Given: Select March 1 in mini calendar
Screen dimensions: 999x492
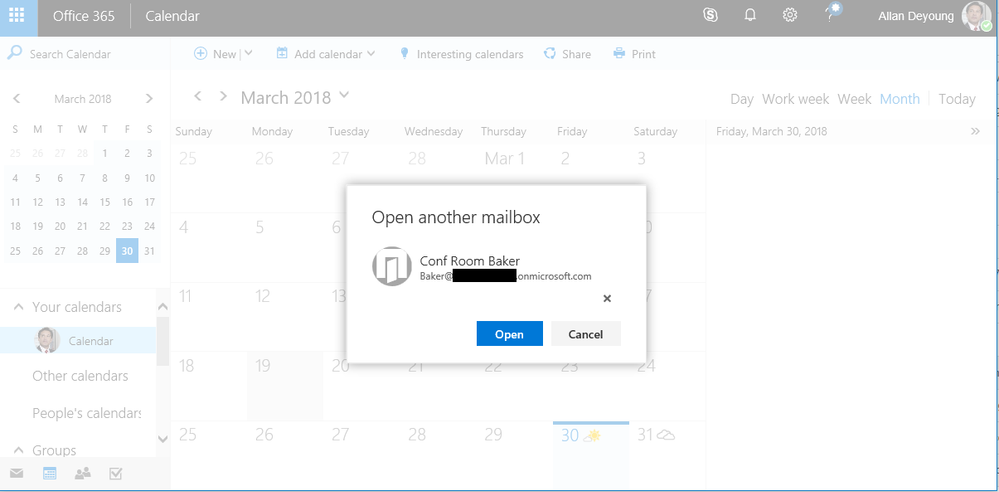Looking at the screenshot, I should click(x=105, y=153).
